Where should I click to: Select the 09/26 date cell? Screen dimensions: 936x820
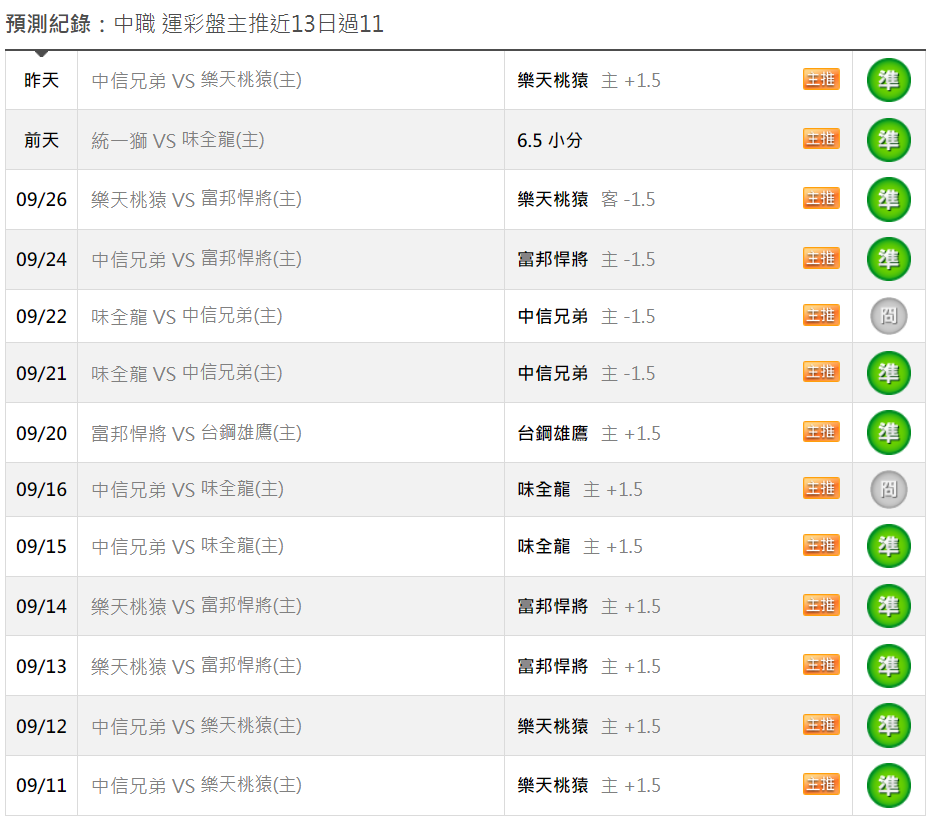(x=41, y=199)
